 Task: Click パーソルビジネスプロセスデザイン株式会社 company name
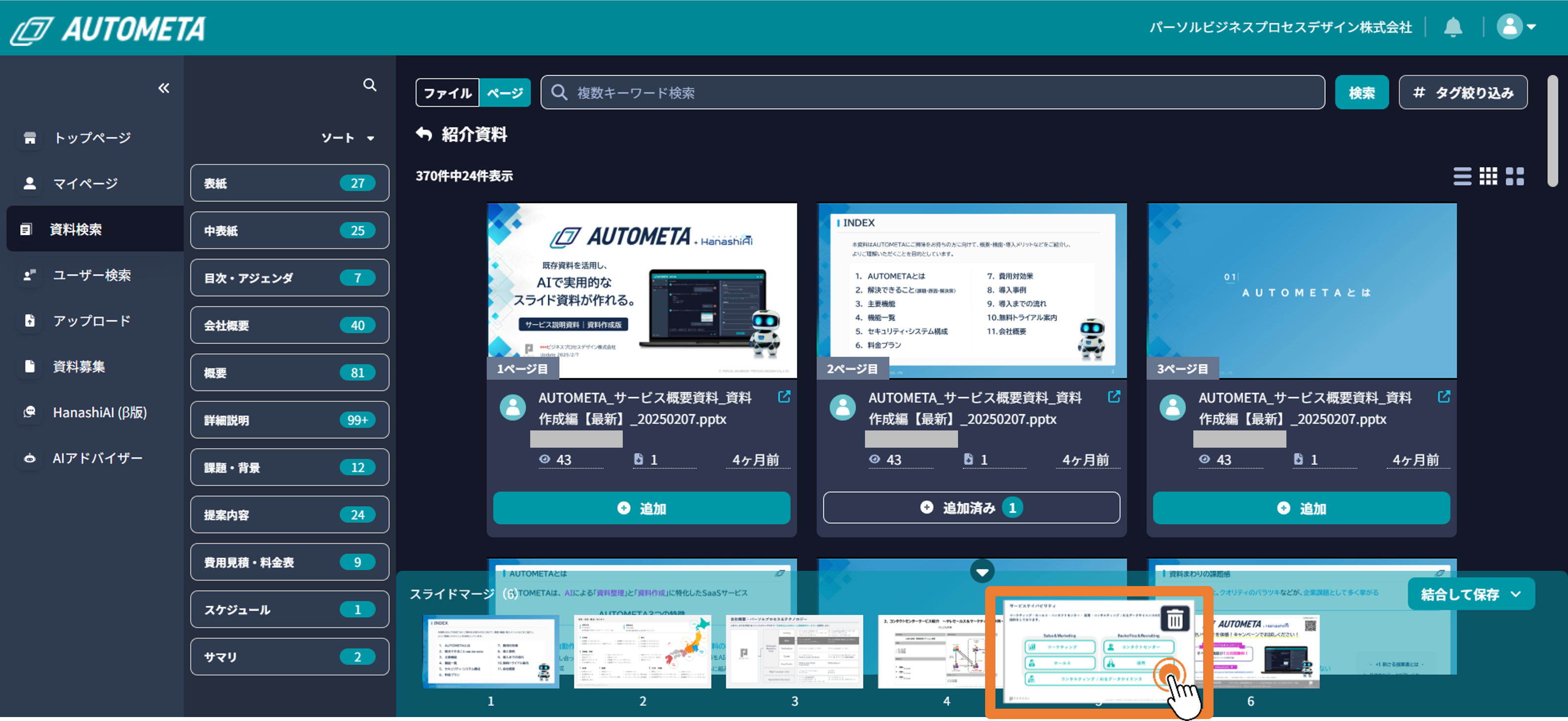1280,27
